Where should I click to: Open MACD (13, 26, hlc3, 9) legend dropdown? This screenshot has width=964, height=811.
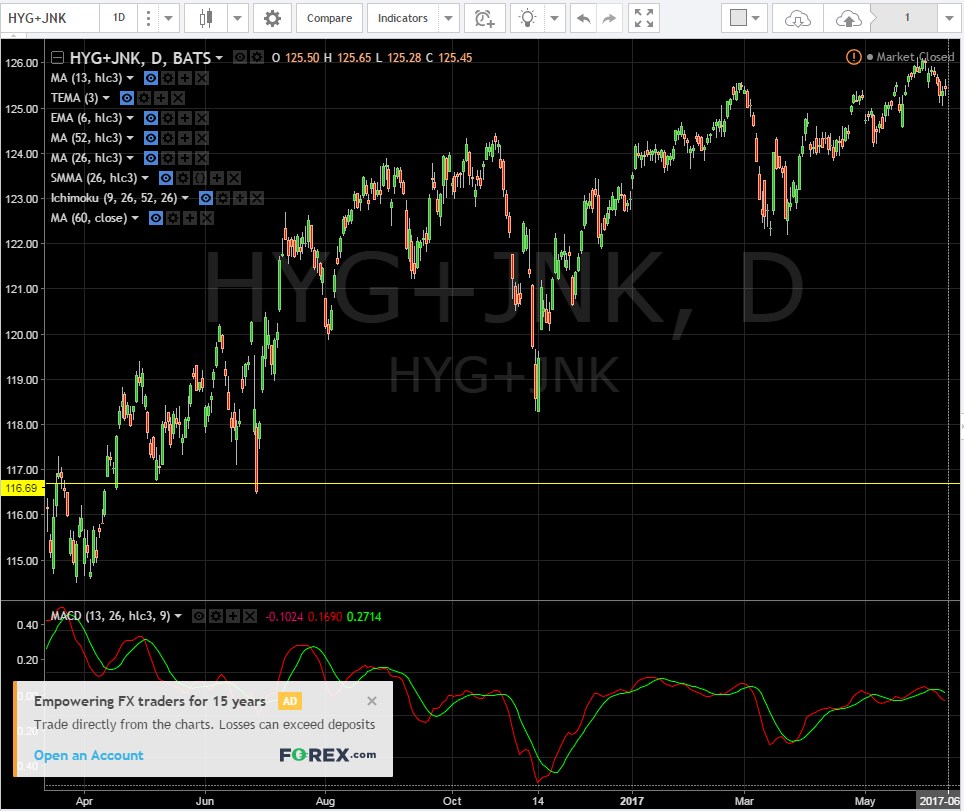pyautogui.click(x=178, y=616)
